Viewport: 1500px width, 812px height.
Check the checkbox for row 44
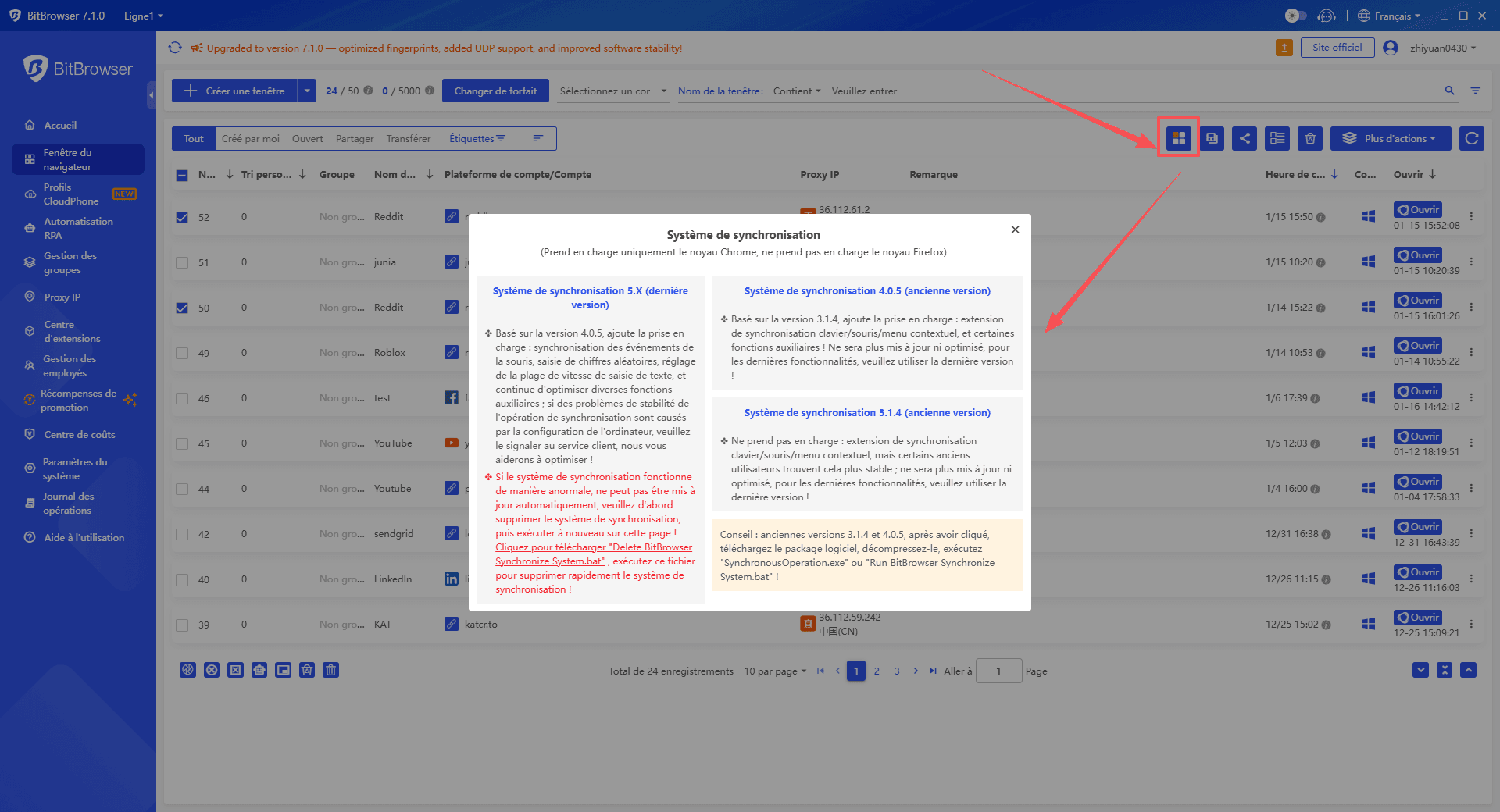coord(182,489)
